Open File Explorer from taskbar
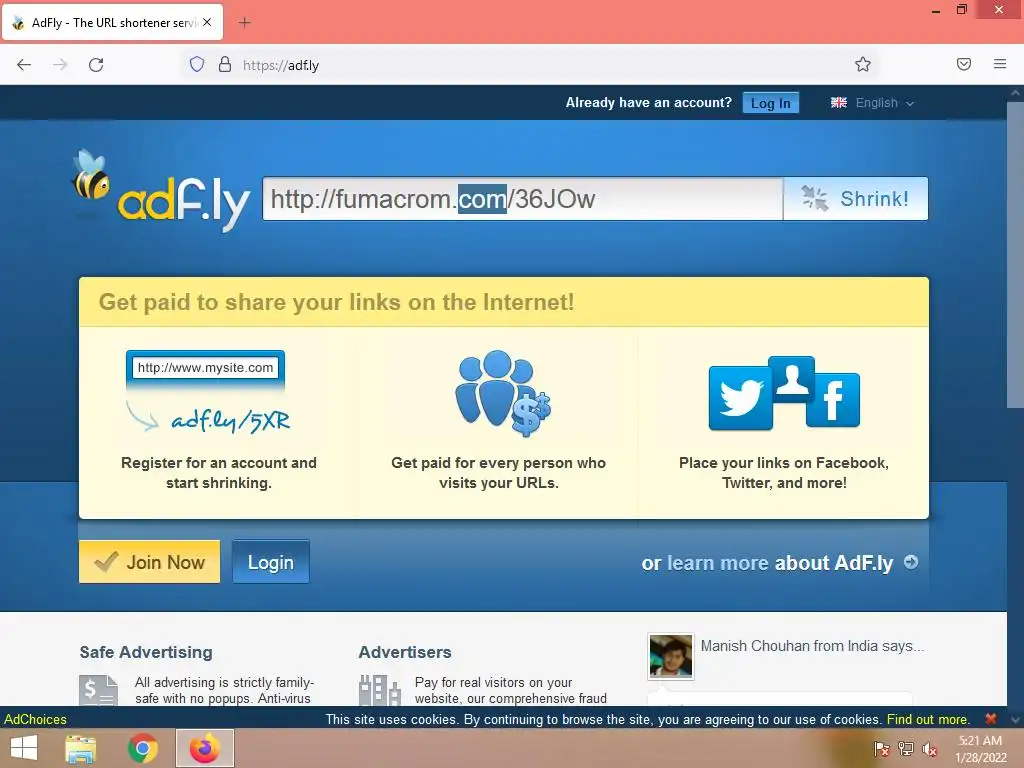Image resolution: width=1024 pixels, height=768 pixels. 80,748
